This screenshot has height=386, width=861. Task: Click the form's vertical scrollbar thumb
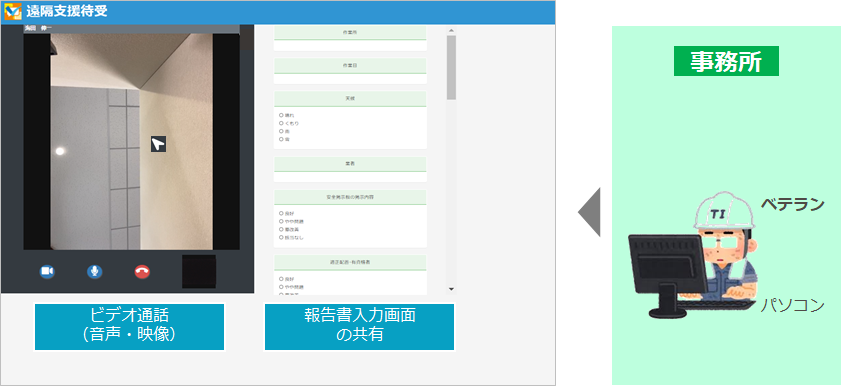point(451,68)
